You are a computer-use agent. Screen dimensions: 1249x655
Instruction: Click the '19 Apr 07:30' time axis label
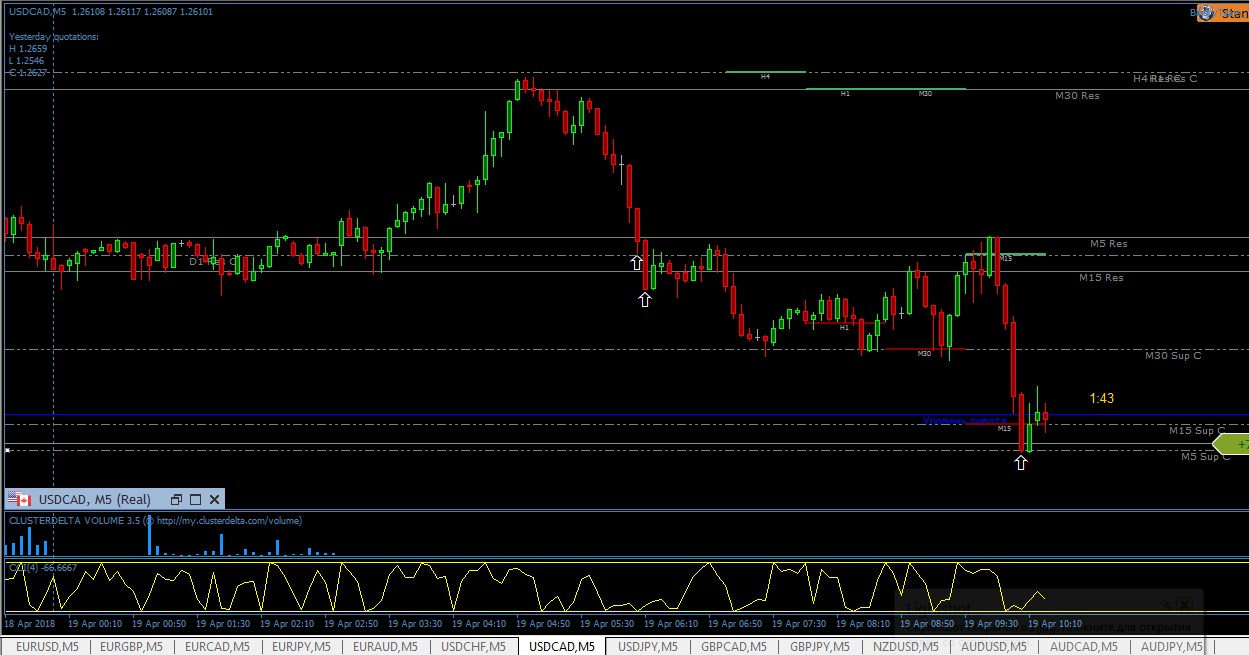[x=799, y=624]
